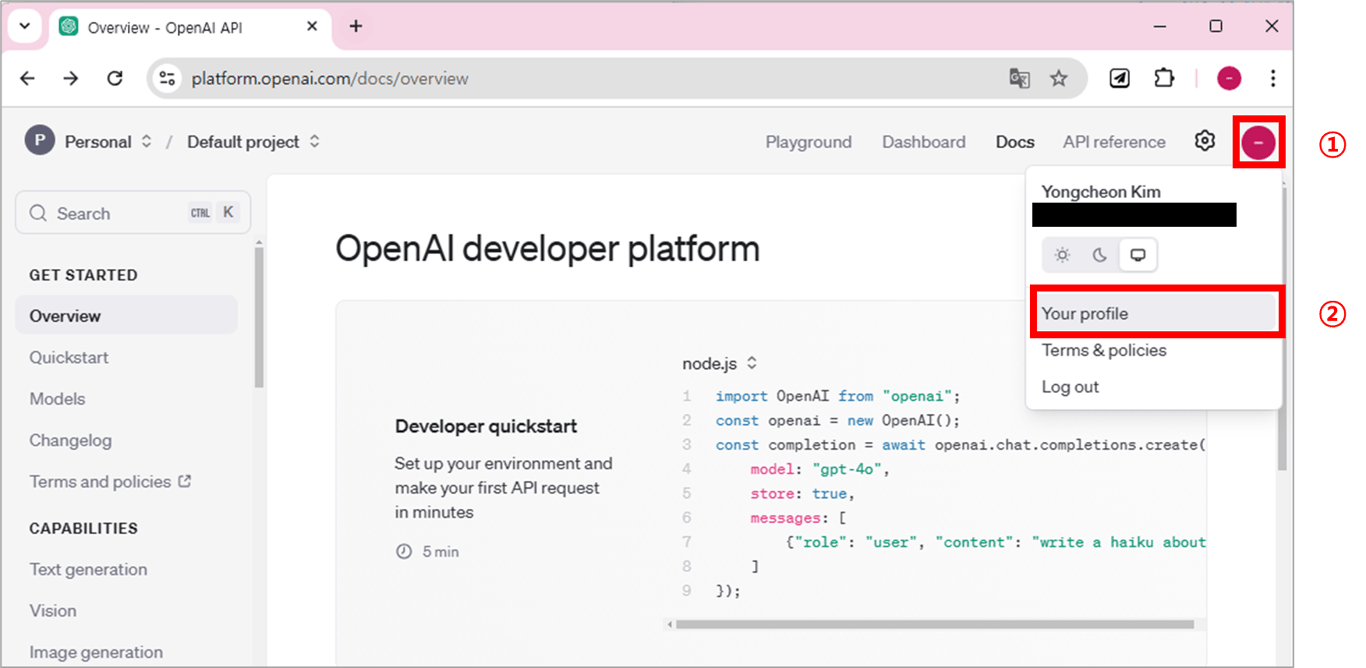The width and height of the screenshot is (1366, 668).
Task: Open the node.js language selector
Action: 720,364
